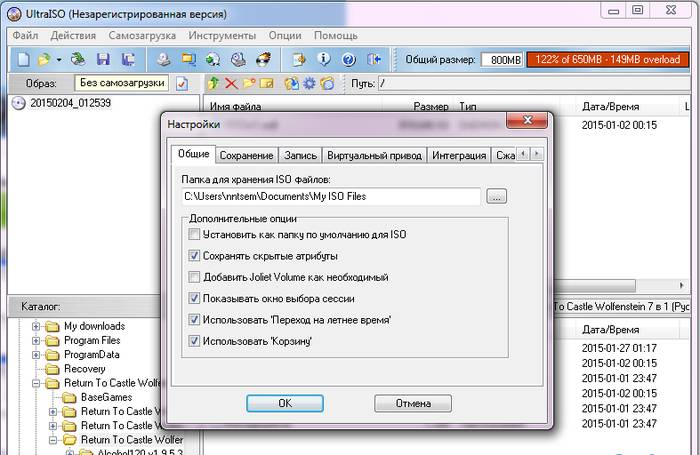Click the Make CD image drive icon
This screenshot has height=455, width=700.
coord(164,59)
